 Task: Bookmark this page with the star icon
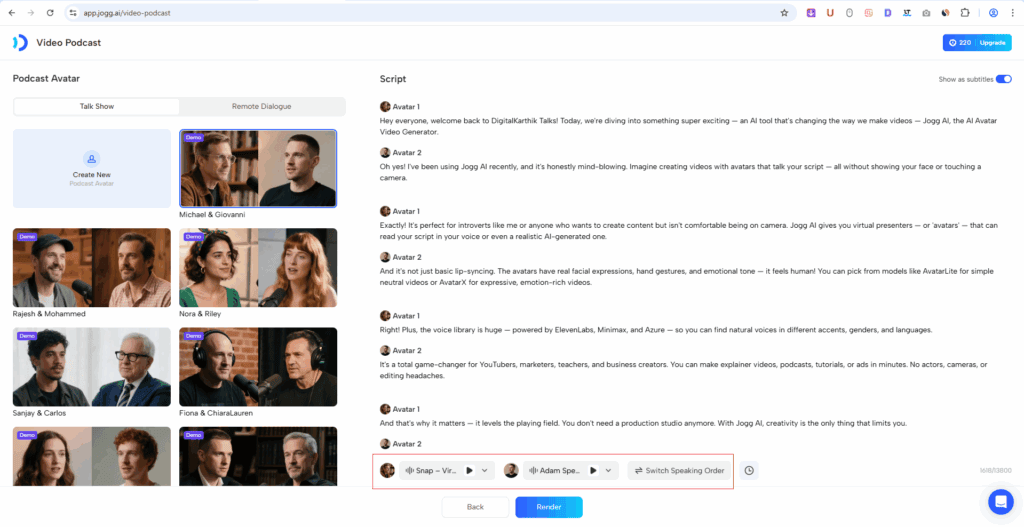tap(784, 13)
